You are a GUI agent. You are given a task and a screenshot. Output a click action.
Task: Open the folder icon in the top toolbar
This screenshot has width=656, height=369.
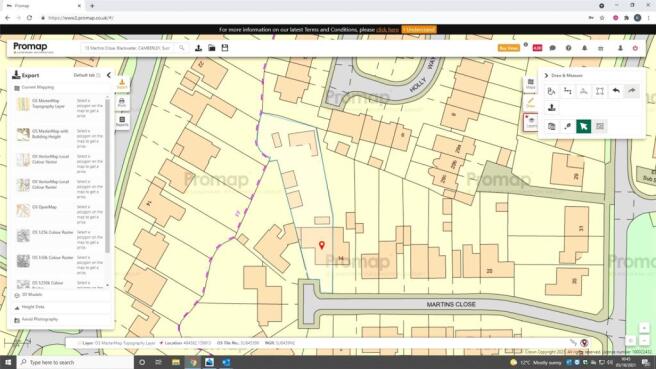212,48
